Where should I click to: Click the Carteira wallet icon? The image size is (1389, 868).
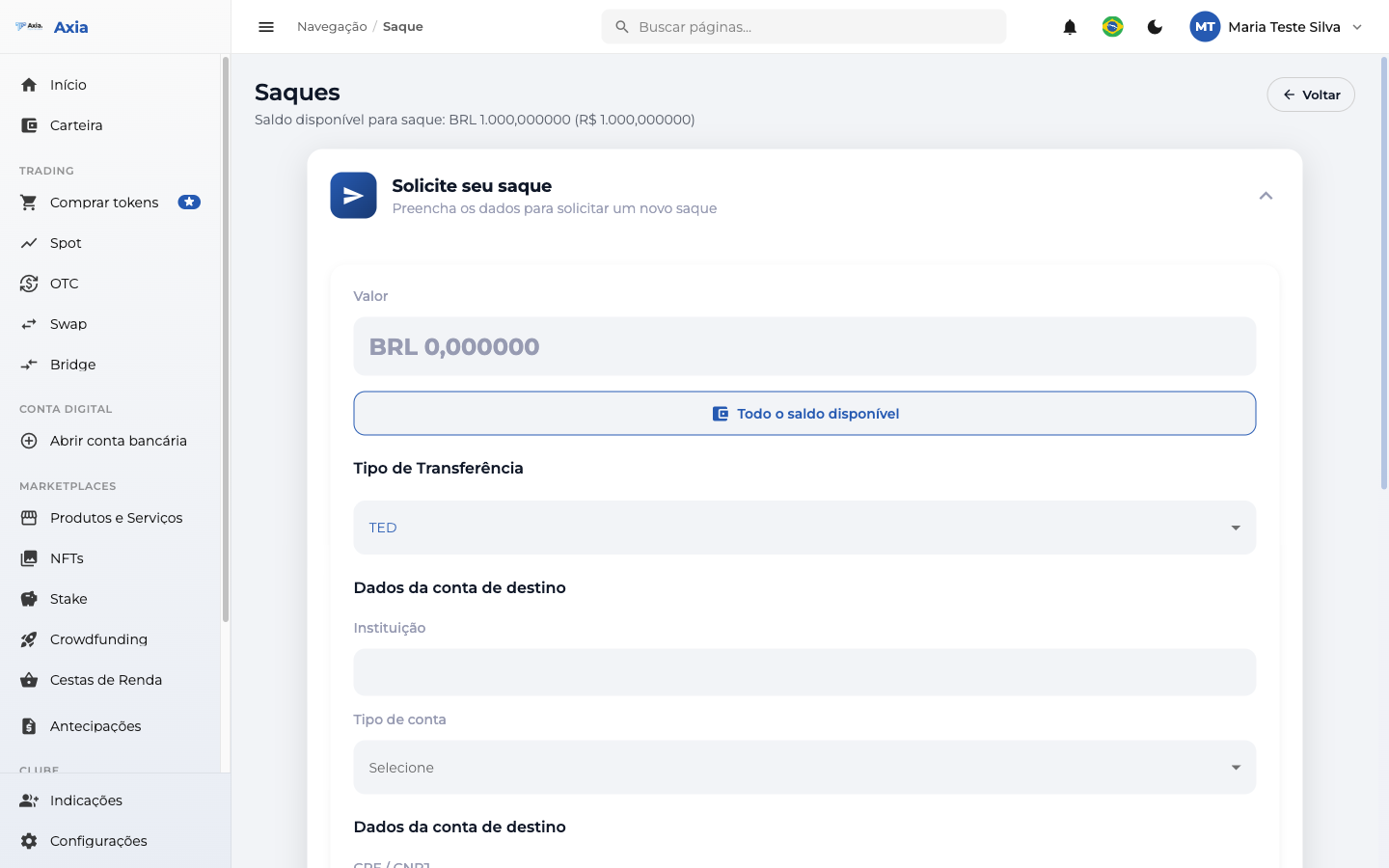pyautogui.click(x=29, y=125)
